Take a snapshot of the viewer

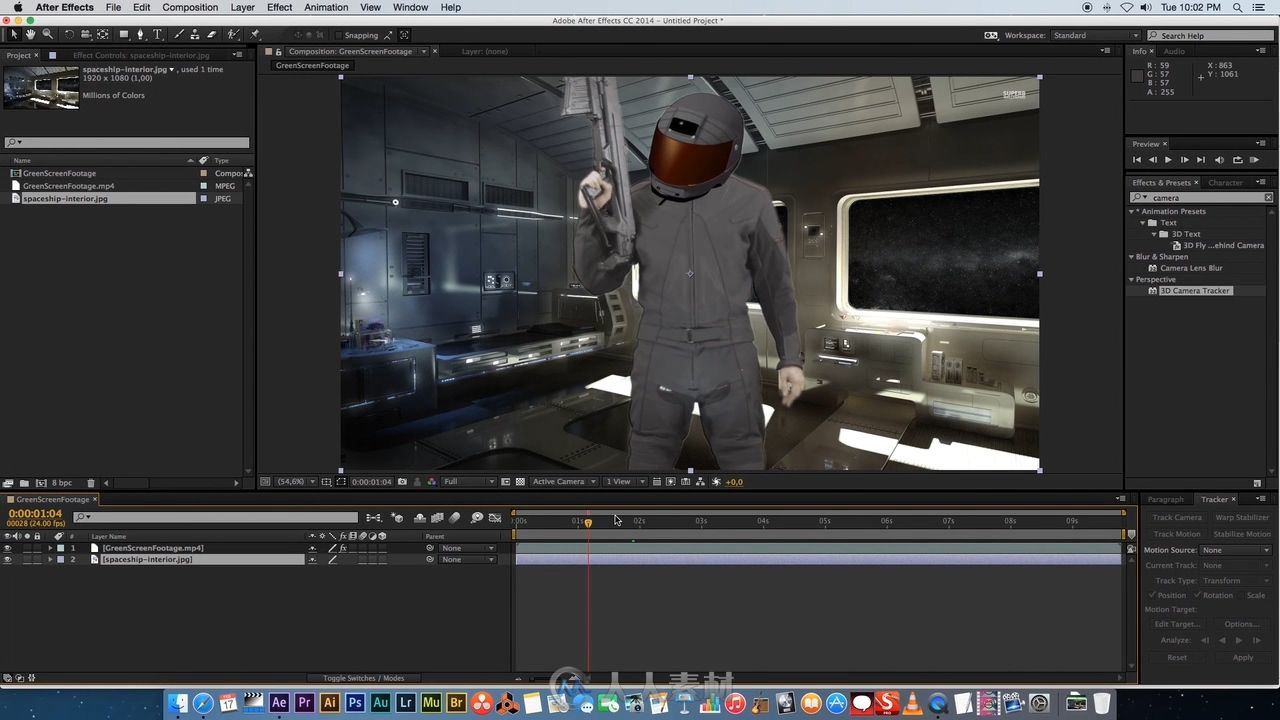402,481
